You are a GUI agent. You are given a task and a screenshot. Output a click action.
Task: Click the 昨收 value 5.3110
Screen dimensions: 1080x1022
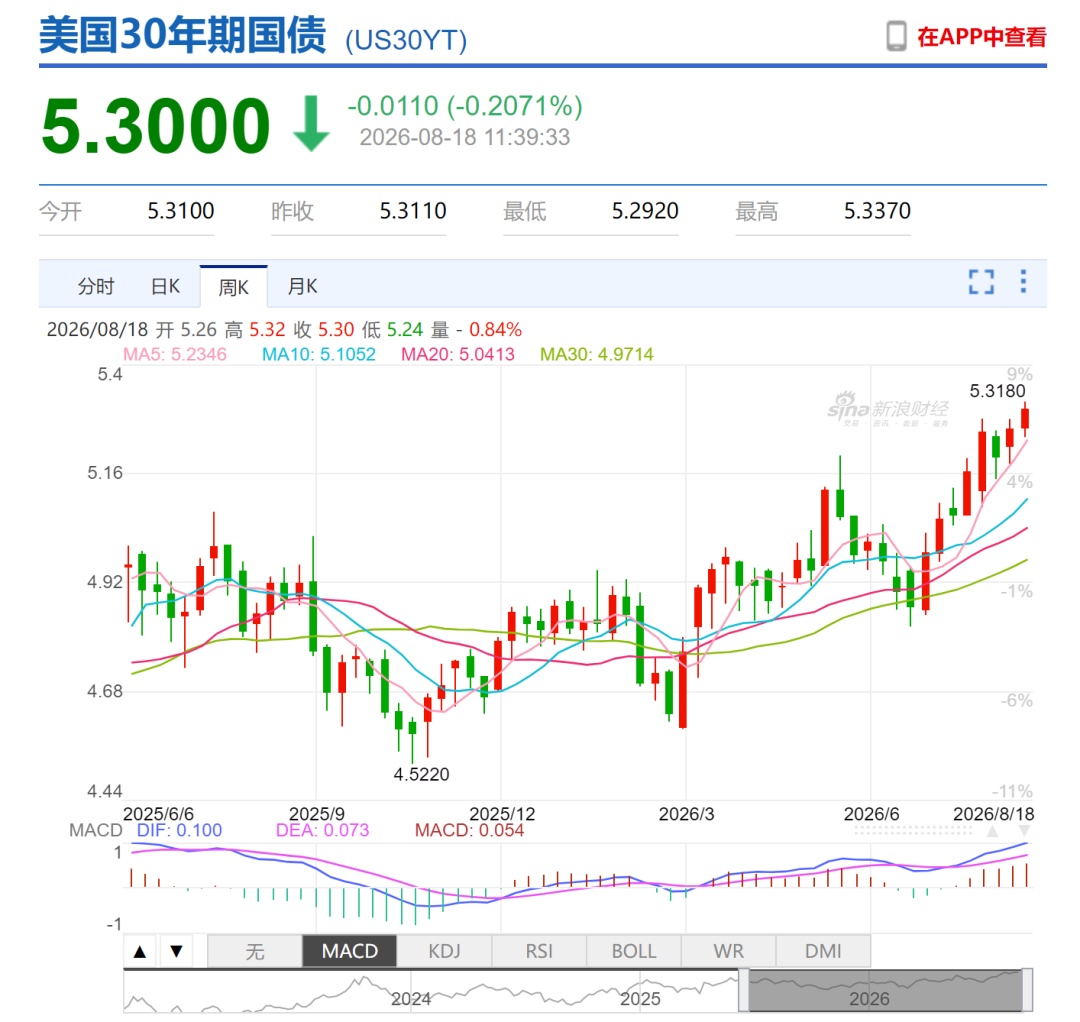point(413,211)
